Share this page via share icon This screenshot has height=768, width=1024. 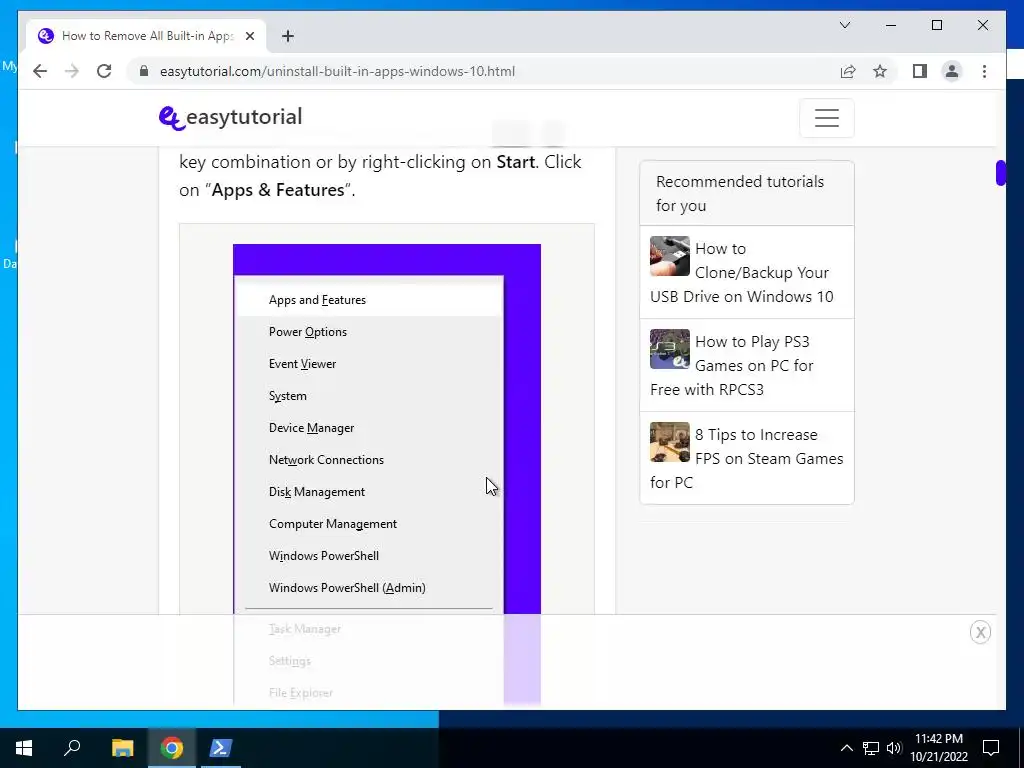(848, 71)
